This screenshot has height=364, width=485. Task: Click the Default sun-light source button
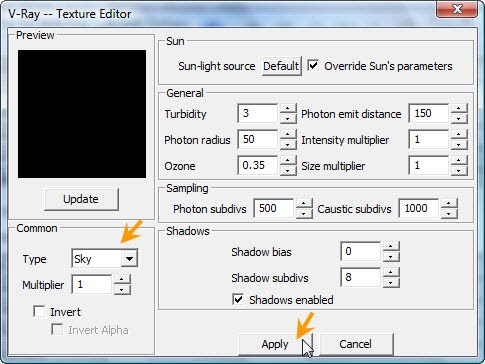point(281,66)
